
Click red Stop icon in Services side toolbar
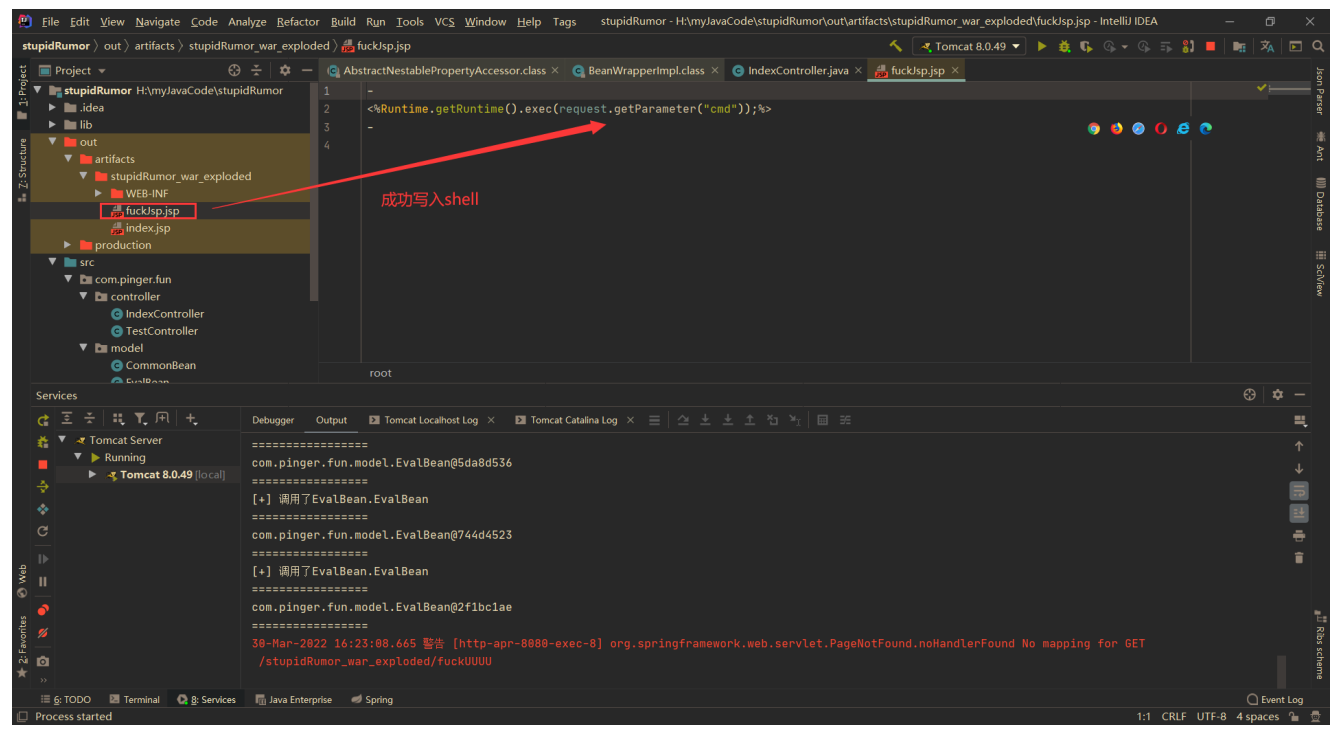tap(43, 464)
